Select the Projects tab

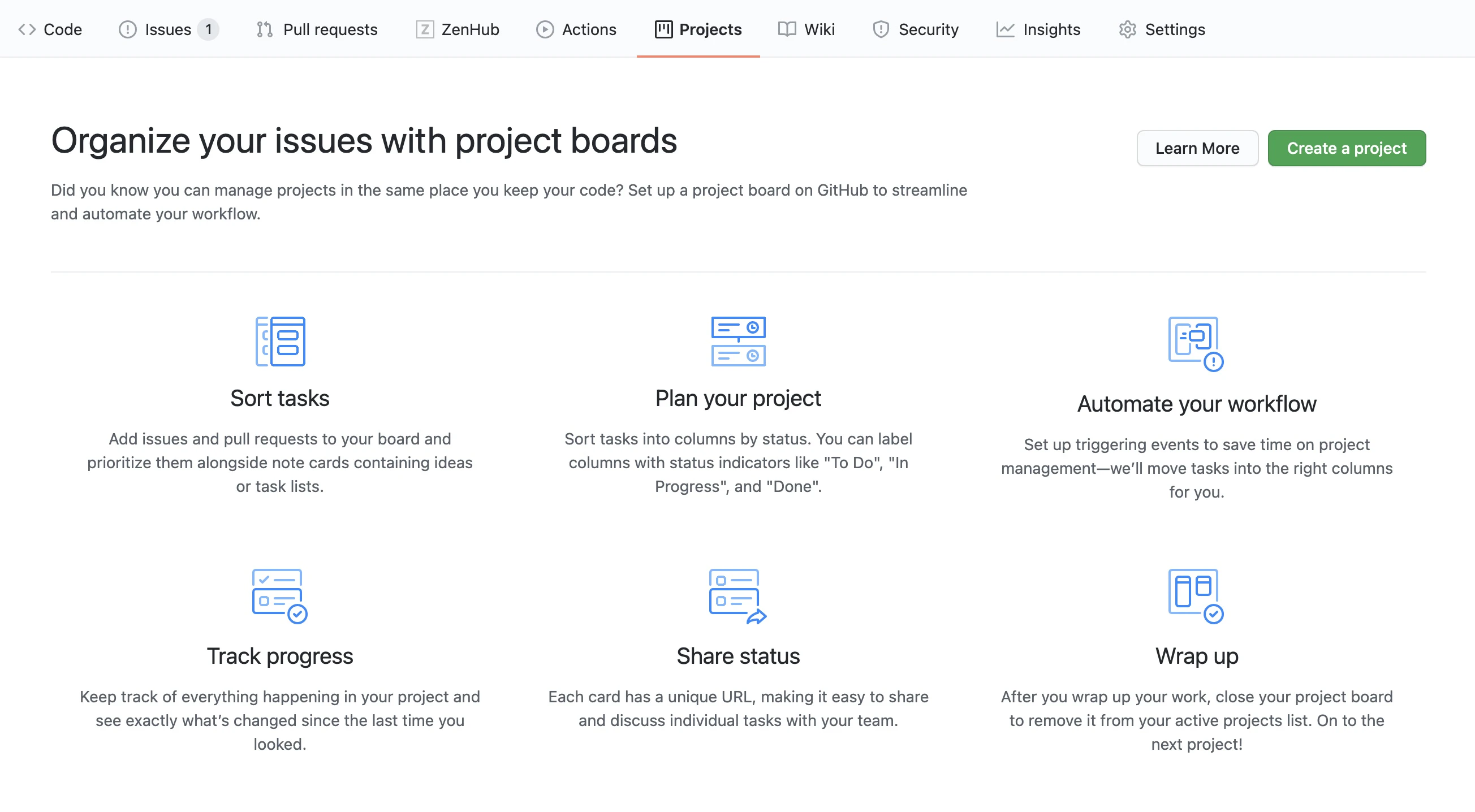click(698, 29)
